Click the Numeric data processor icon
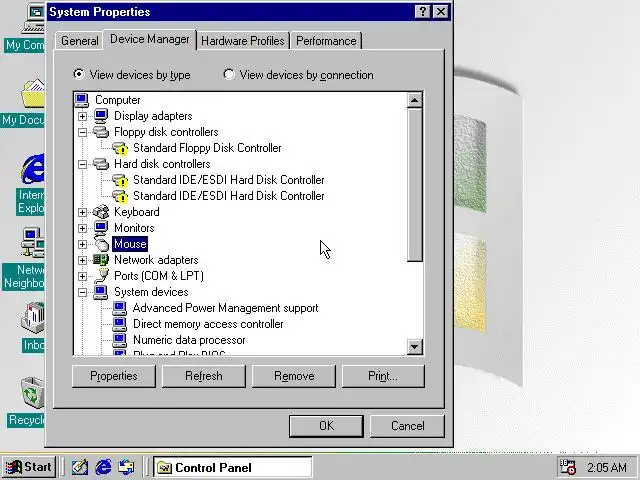Screen dimensions: 640x480 [120, 340]
